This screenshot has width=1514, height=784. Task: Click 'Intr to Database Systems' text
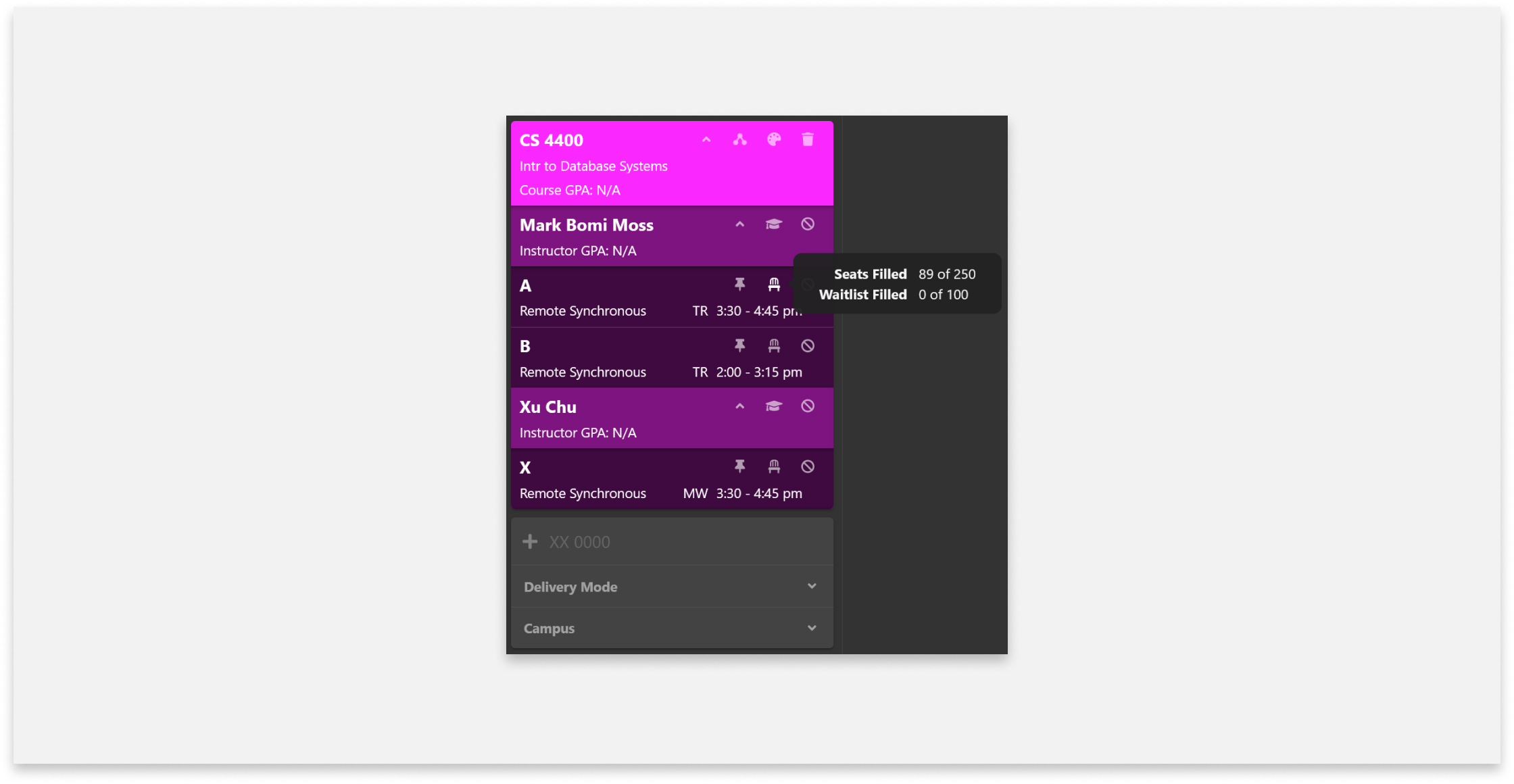593,166
